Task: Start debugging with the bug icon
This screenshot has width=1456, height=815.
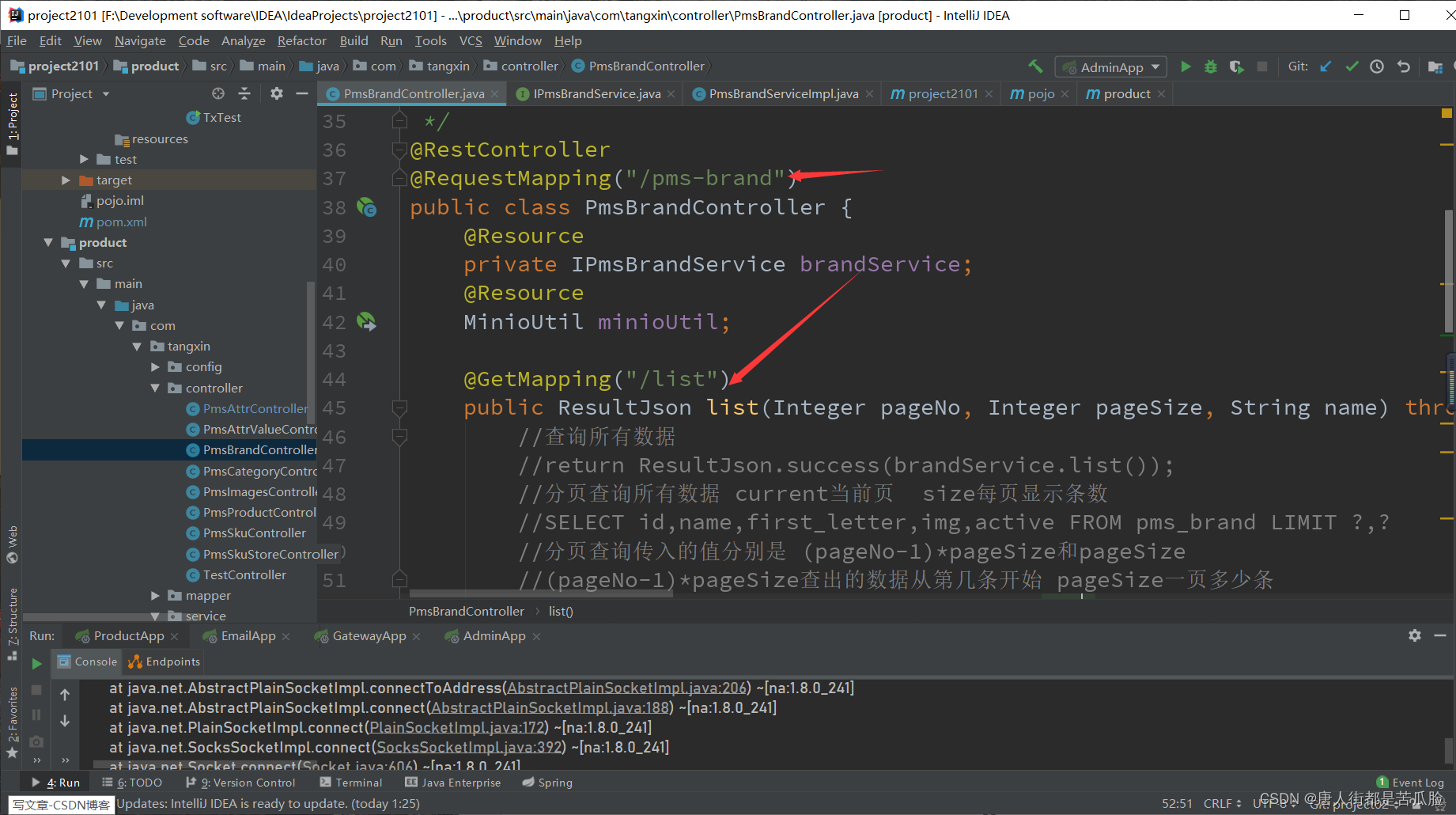Action: [1211, 66]
